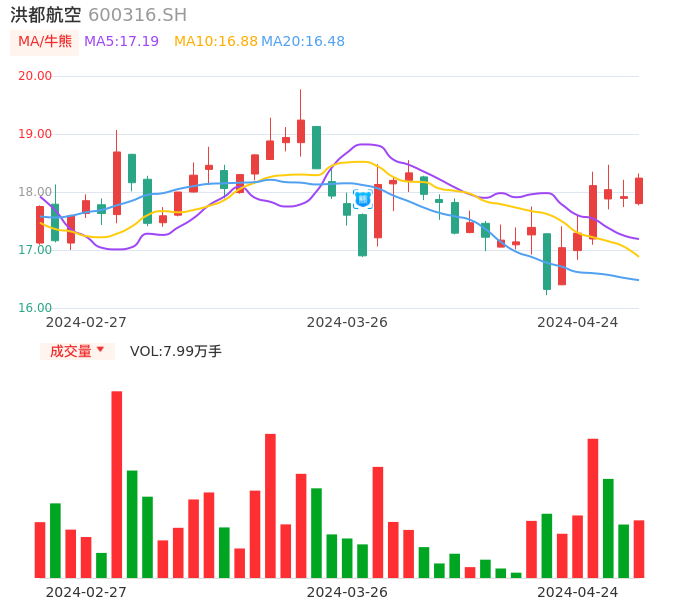Open the 洪都航空 stock name
This screenshot has width=686, height=606.
tap(46, 15)
